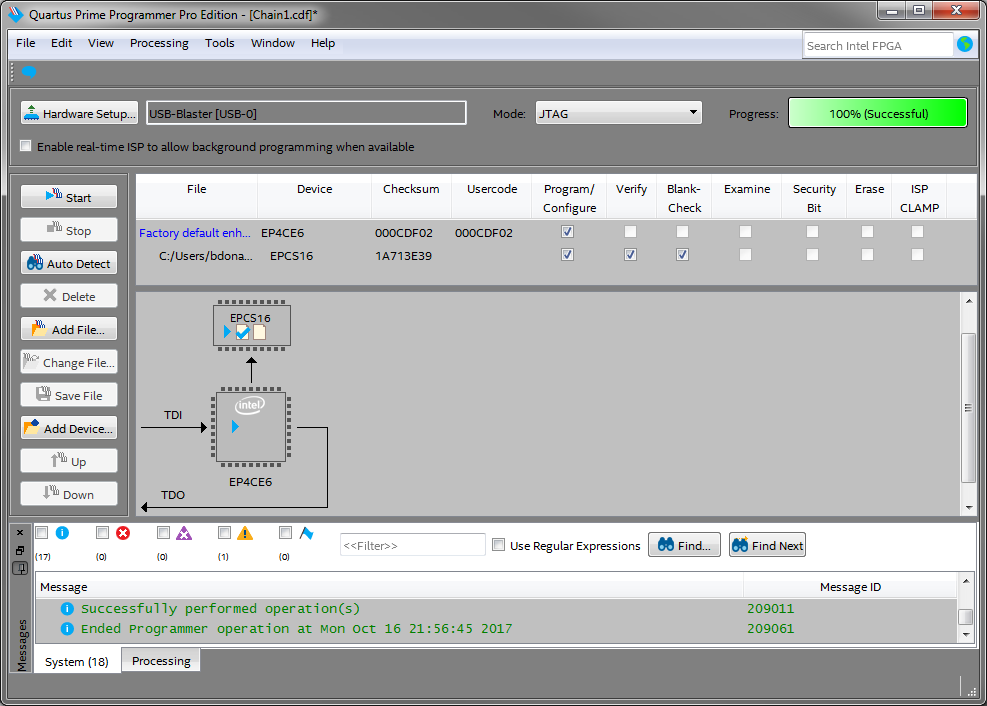Click the Save File button
Screen dimensions: 987x706
coord(69,395)
